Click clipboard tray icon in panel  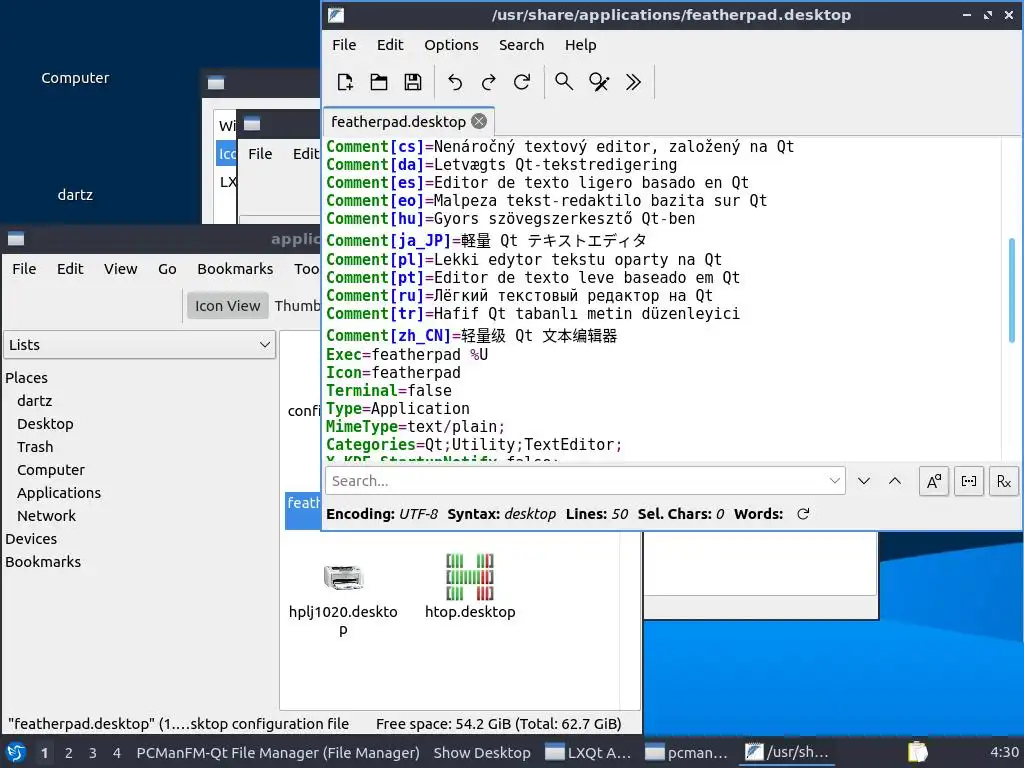coord(918,752)
